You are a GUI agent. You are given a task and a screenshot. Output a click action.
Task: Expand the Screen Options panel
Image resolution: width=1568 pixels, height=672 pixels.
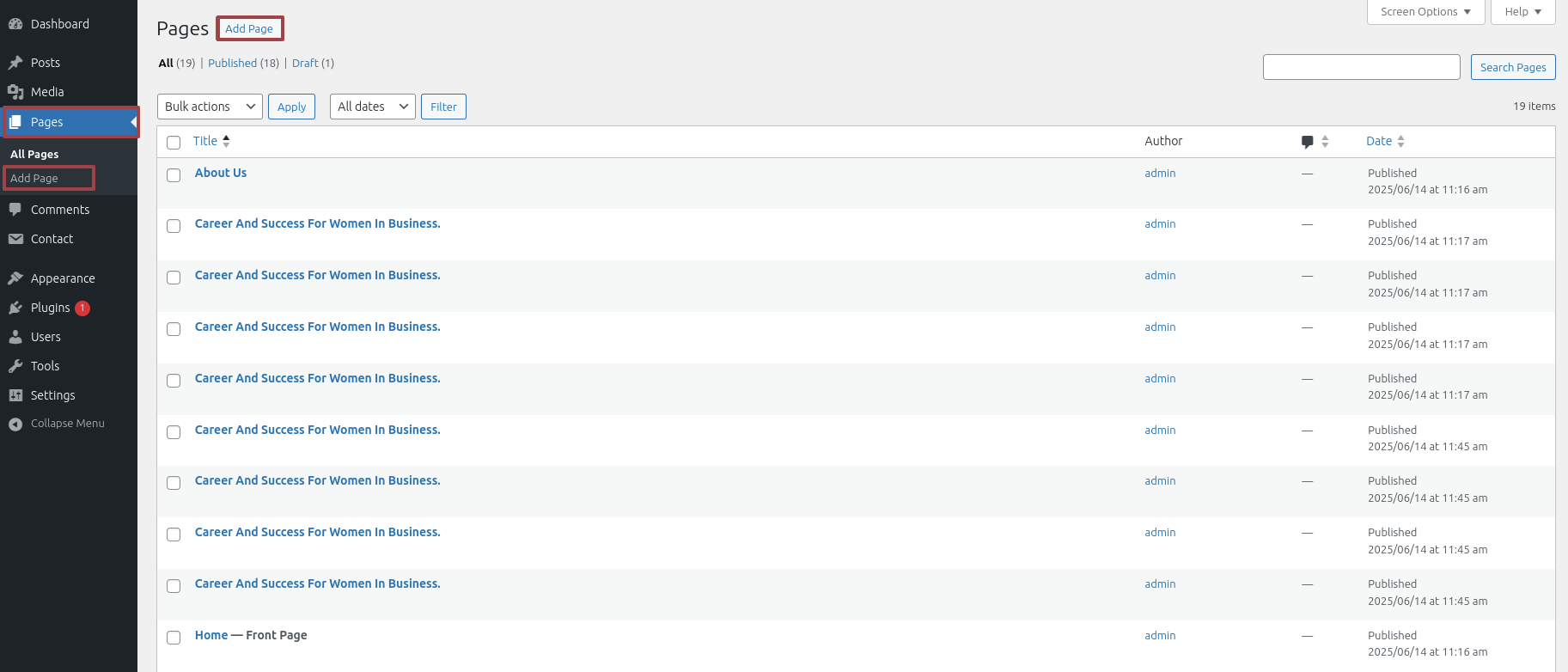point(1426,12)
